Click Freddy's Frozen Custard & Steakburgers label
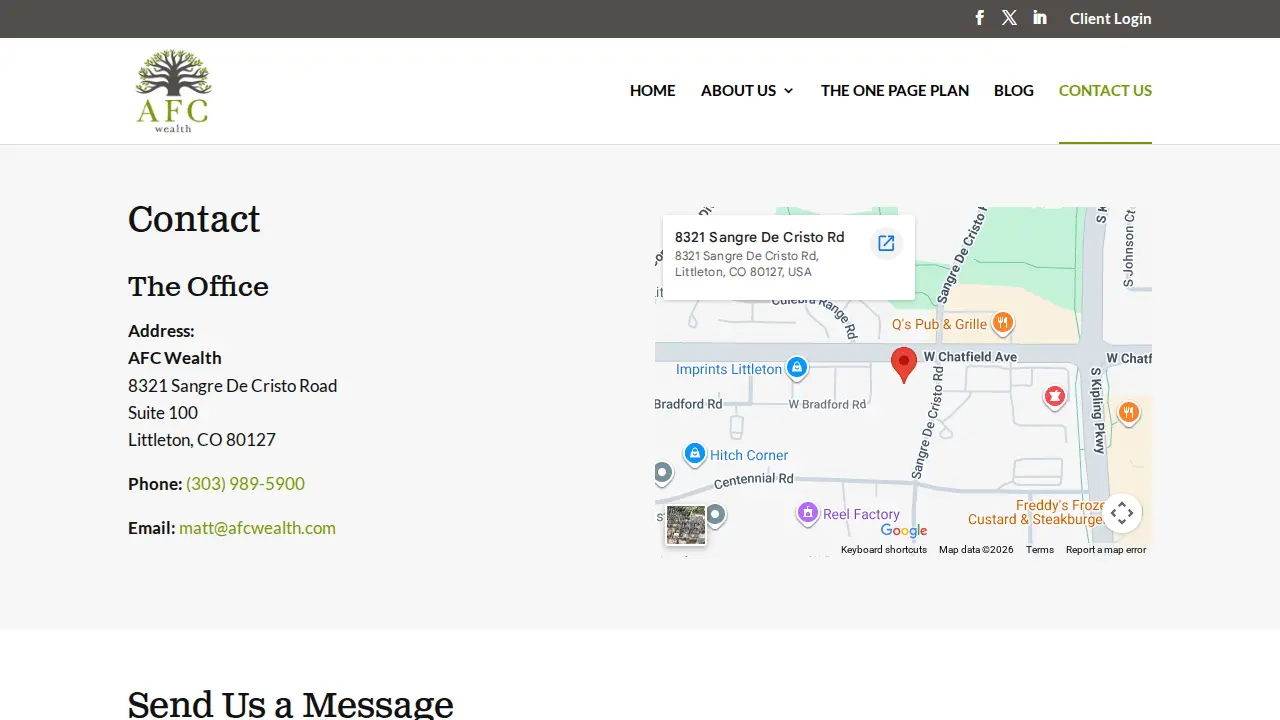 pos(1036,512)
